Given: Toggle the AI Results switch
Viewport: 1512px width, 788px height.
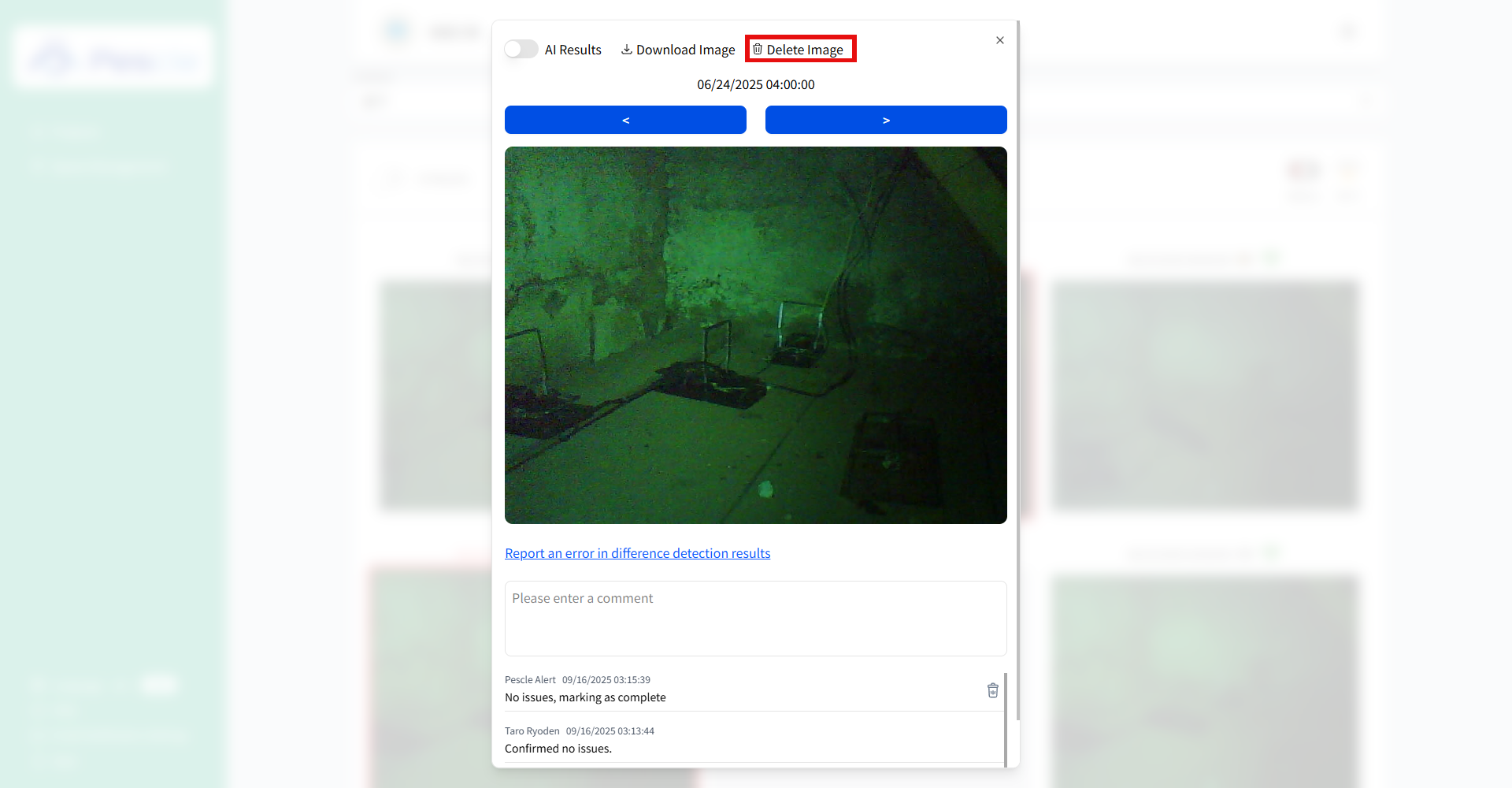Looking at the screenshot, I should click(x=521, y=50).
